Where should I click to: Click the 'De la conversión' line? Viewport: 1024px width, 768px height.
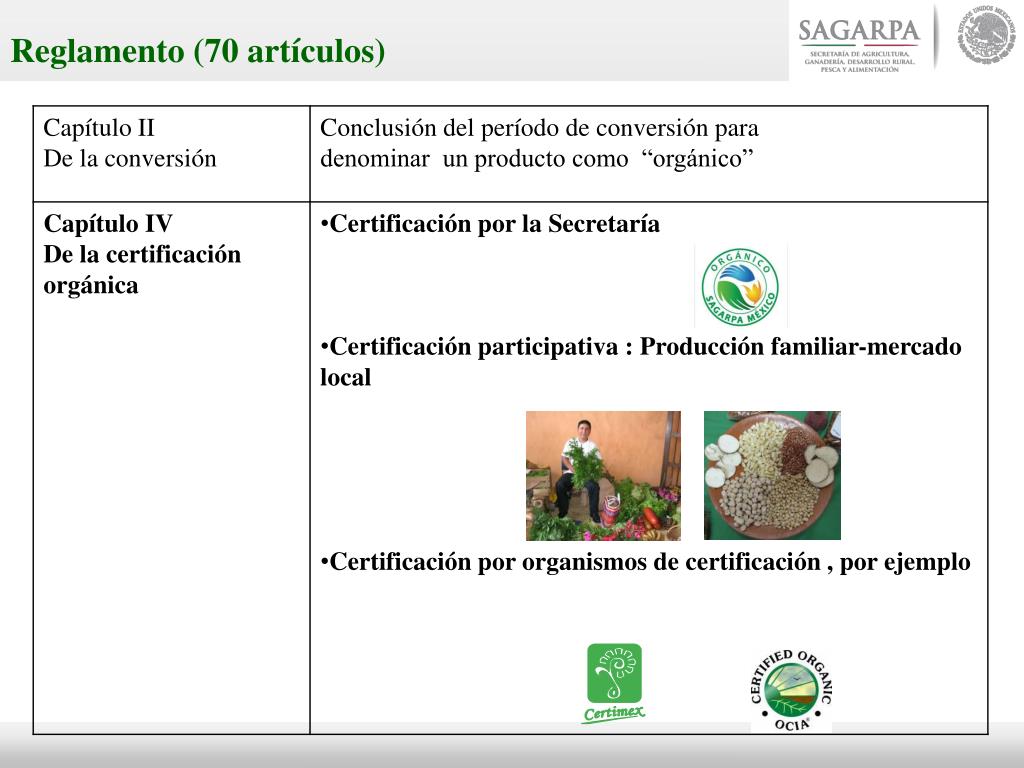(x=130, y=159)
